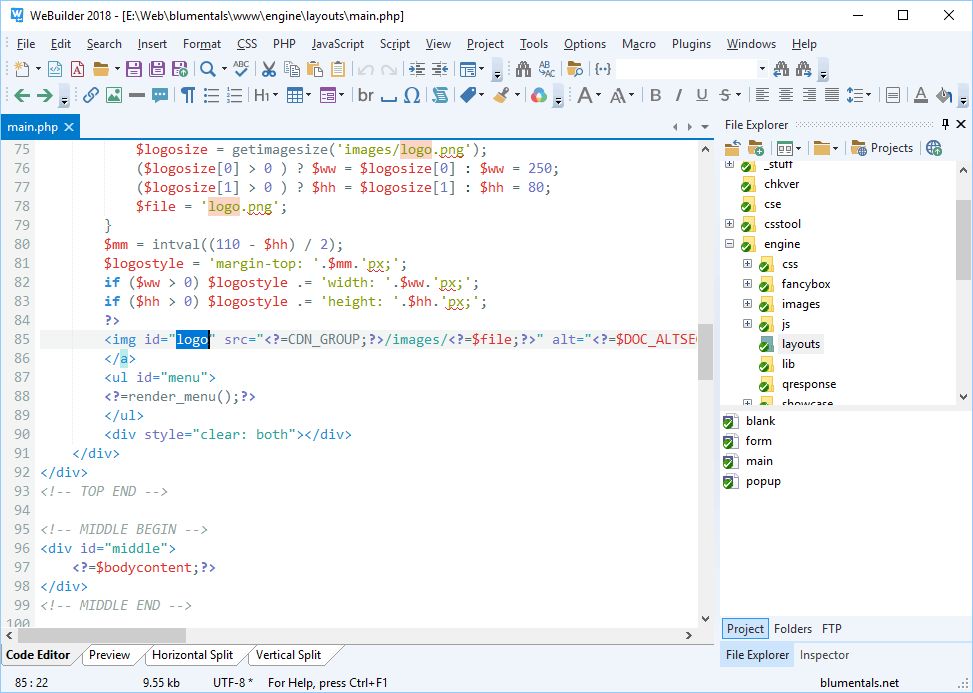Image resolution: width=973 pixels, height=693 pixels.
Task: Click the regular expression braces icon
Action: coord(603,69)
